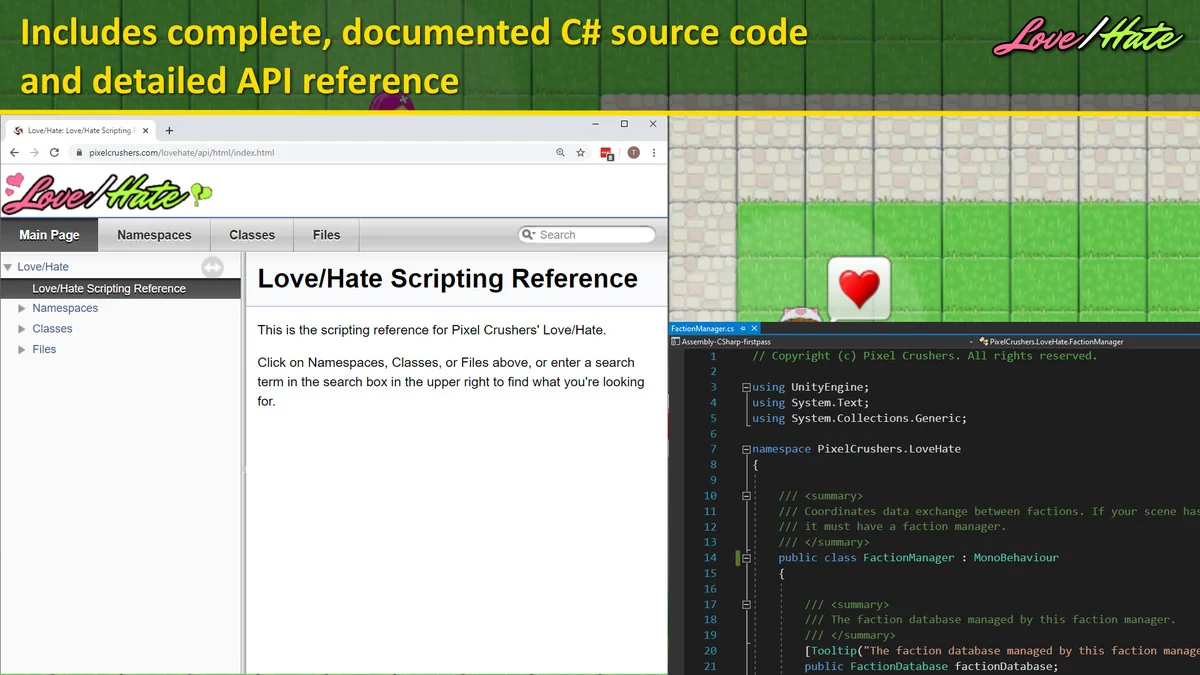Screen dimensions: 1200x675
Task: Switch to the Classes tab
Action: 251,235
